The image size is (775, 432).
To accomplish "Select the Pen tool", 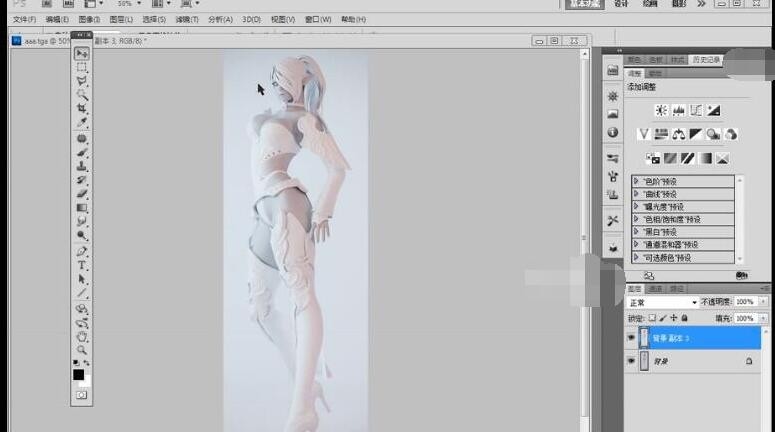I will 82,252.
